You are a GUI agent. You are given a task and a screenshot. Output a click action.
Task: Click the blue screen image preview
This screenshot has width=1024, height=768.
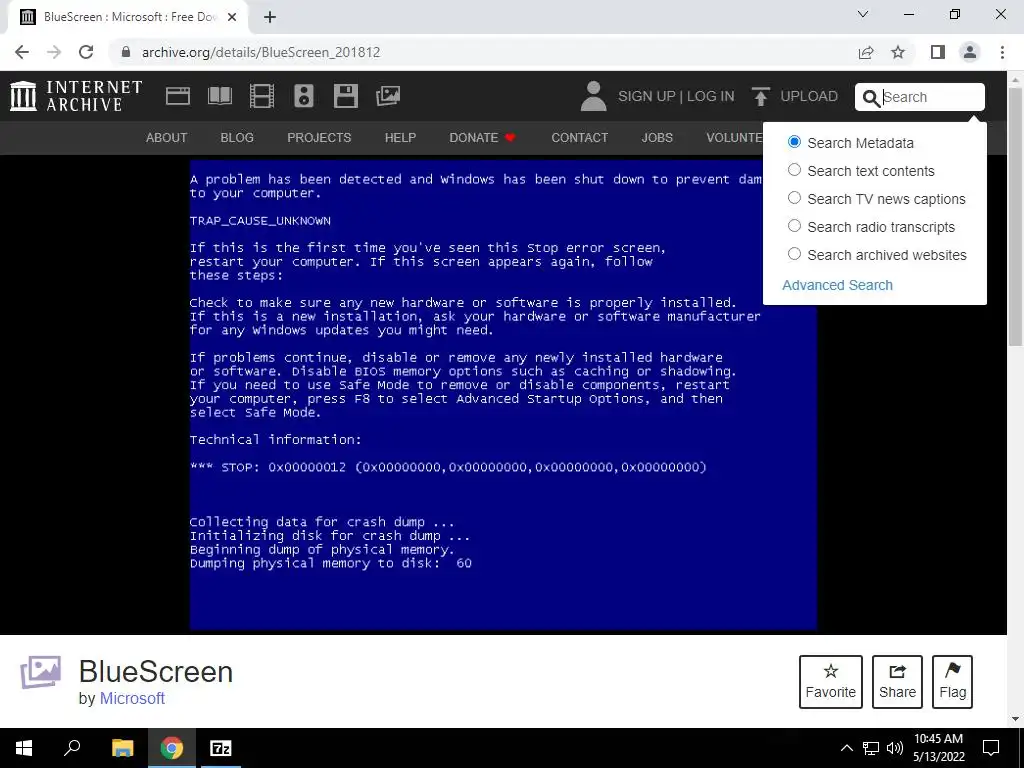pyautogui.click(x=503, y=395)
